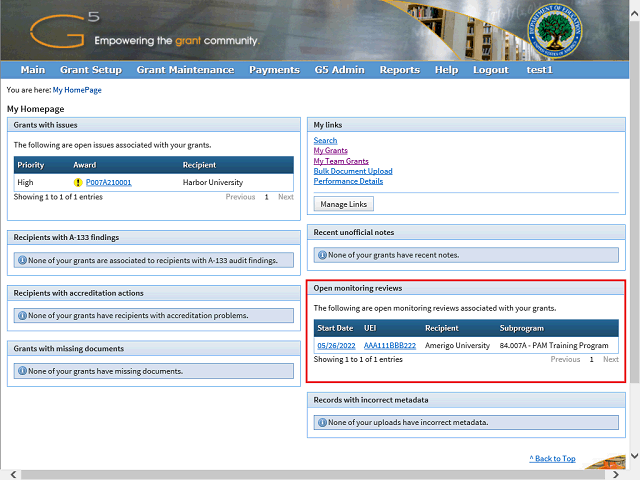Open the Reports menu

[x=399, y=70]
